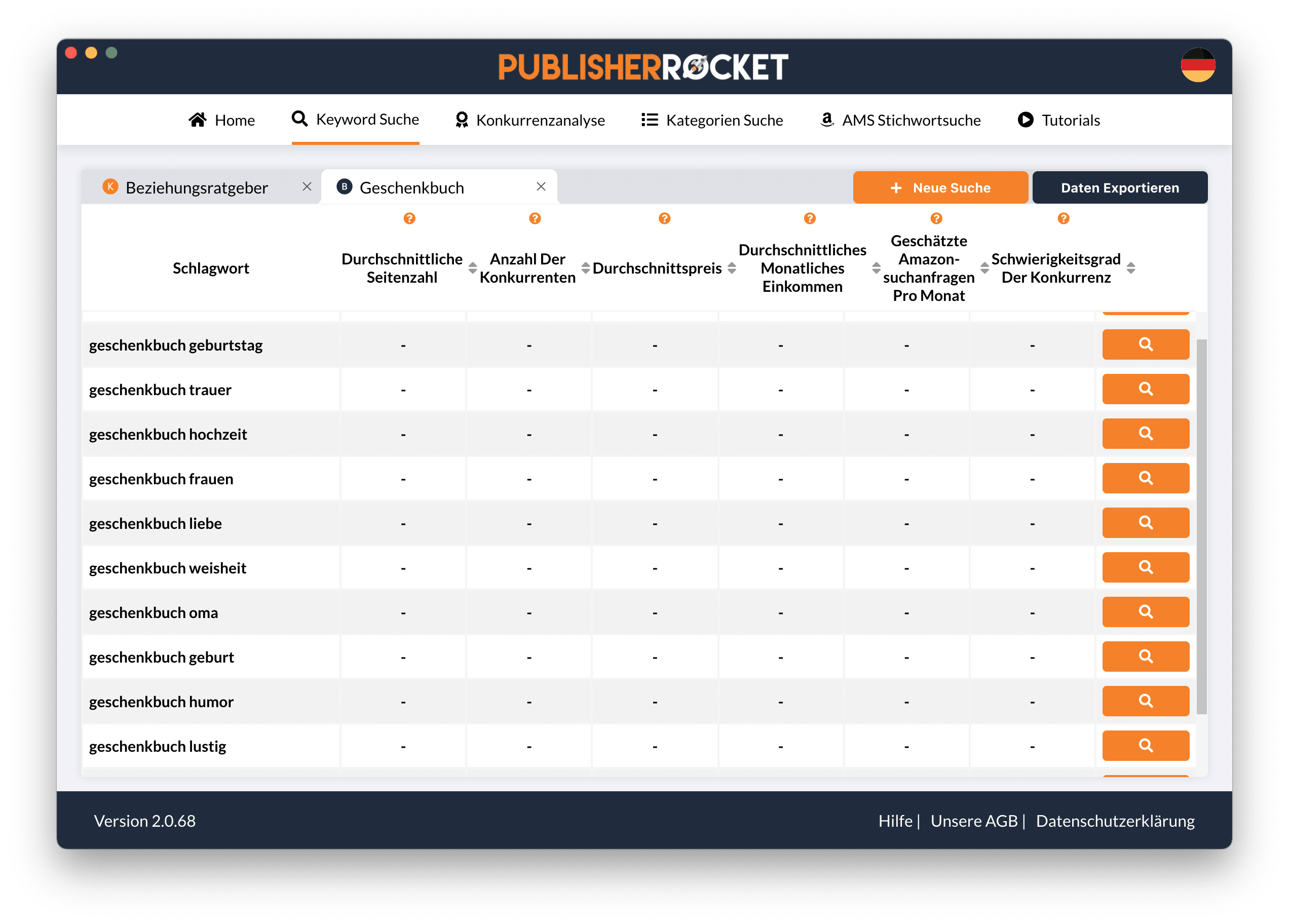The image size is (1289, 924).
Task: Open Keyword Suche in navigation
Action: [356, 120]
